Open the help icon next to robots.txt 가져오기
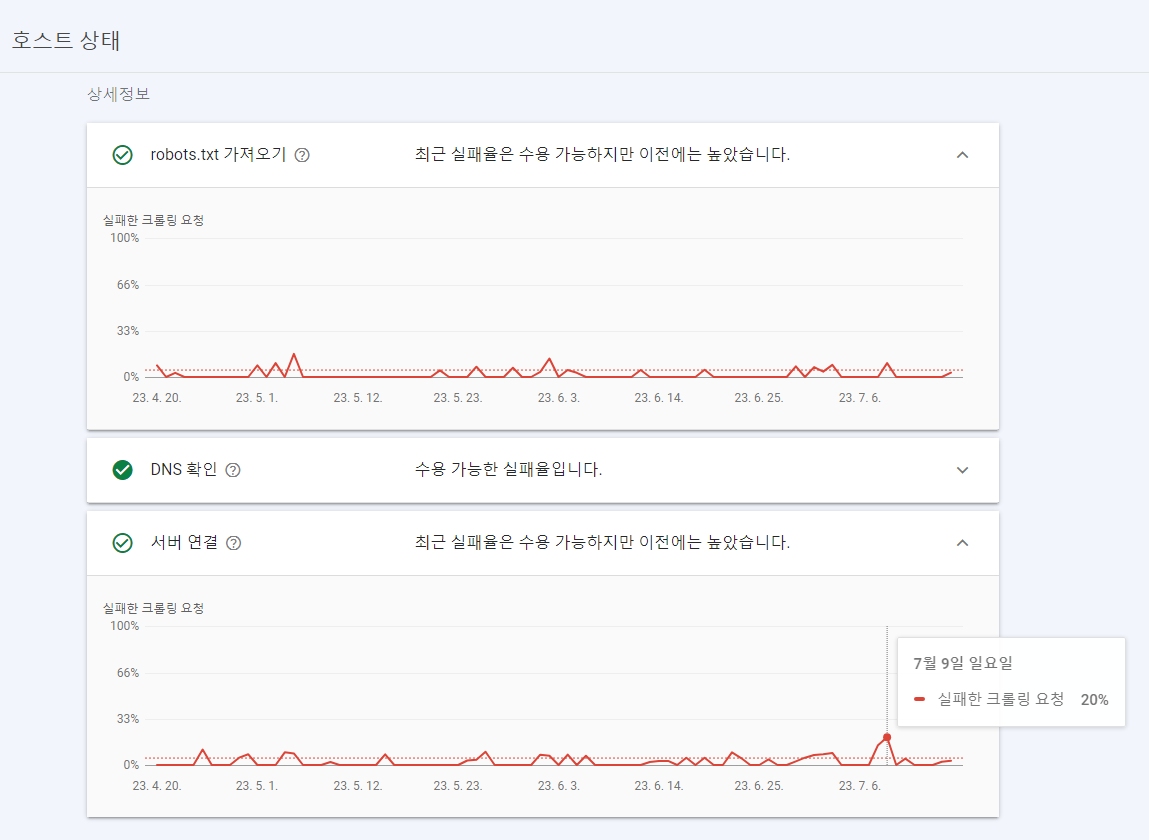Viewport: 1149px width, 840px height. 303,154
